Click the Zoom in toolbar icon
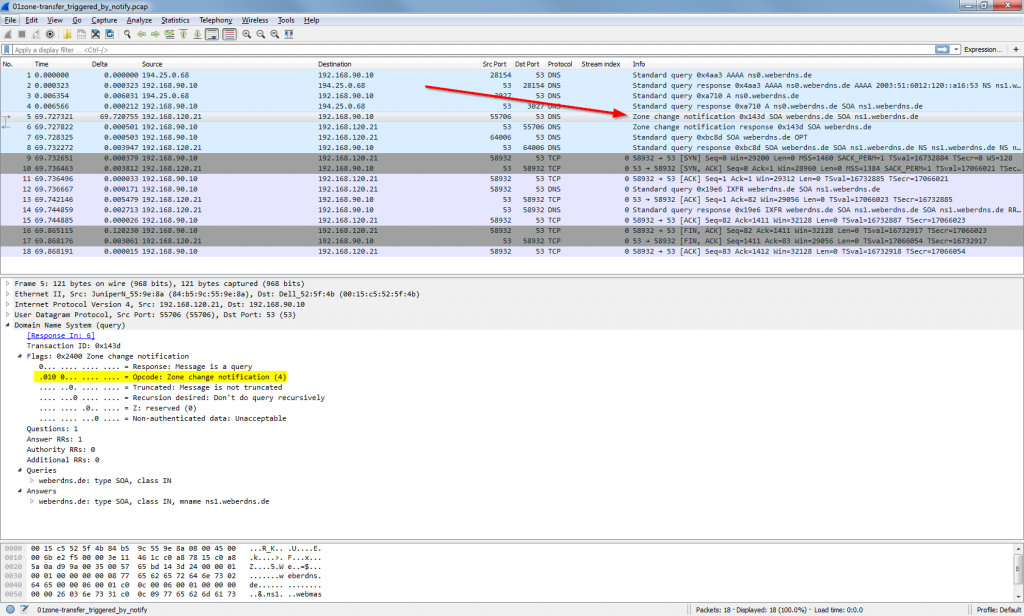The height and width of the screenshot is (616, 1024). coord(246,34)
